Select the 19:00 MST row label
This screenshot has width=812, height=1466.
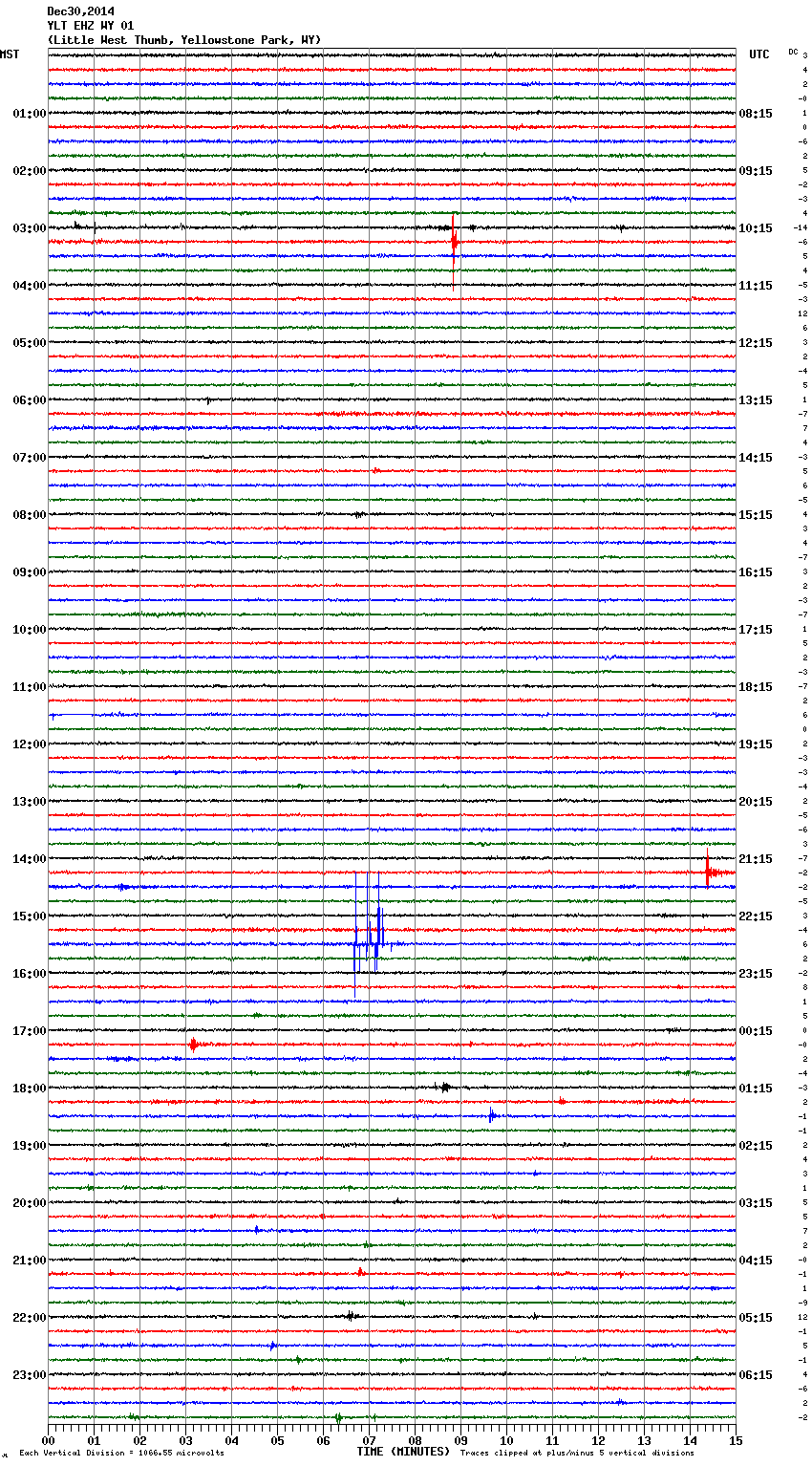point(30,1146)
